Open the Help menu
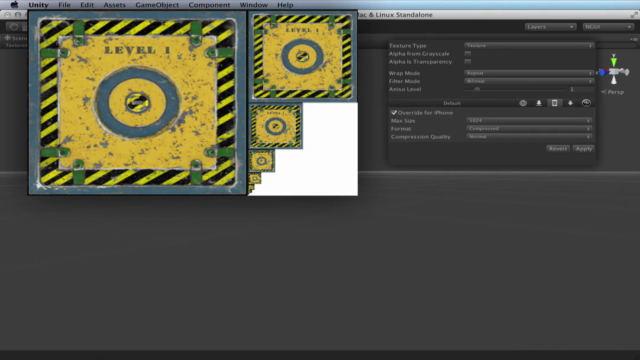640x360 pixels. 285,5
